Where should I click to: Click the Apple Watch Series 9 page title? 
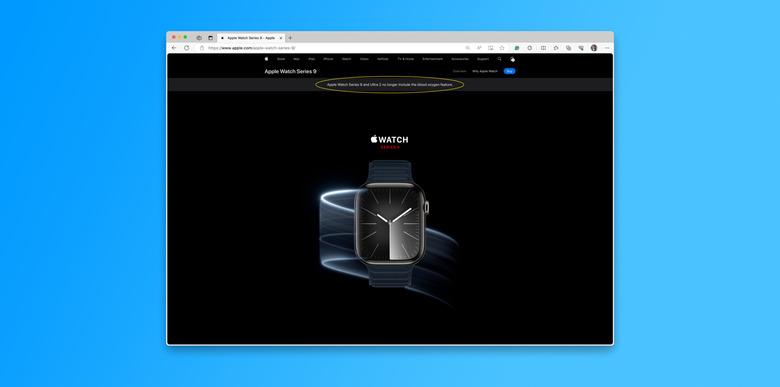pos(291,71)
